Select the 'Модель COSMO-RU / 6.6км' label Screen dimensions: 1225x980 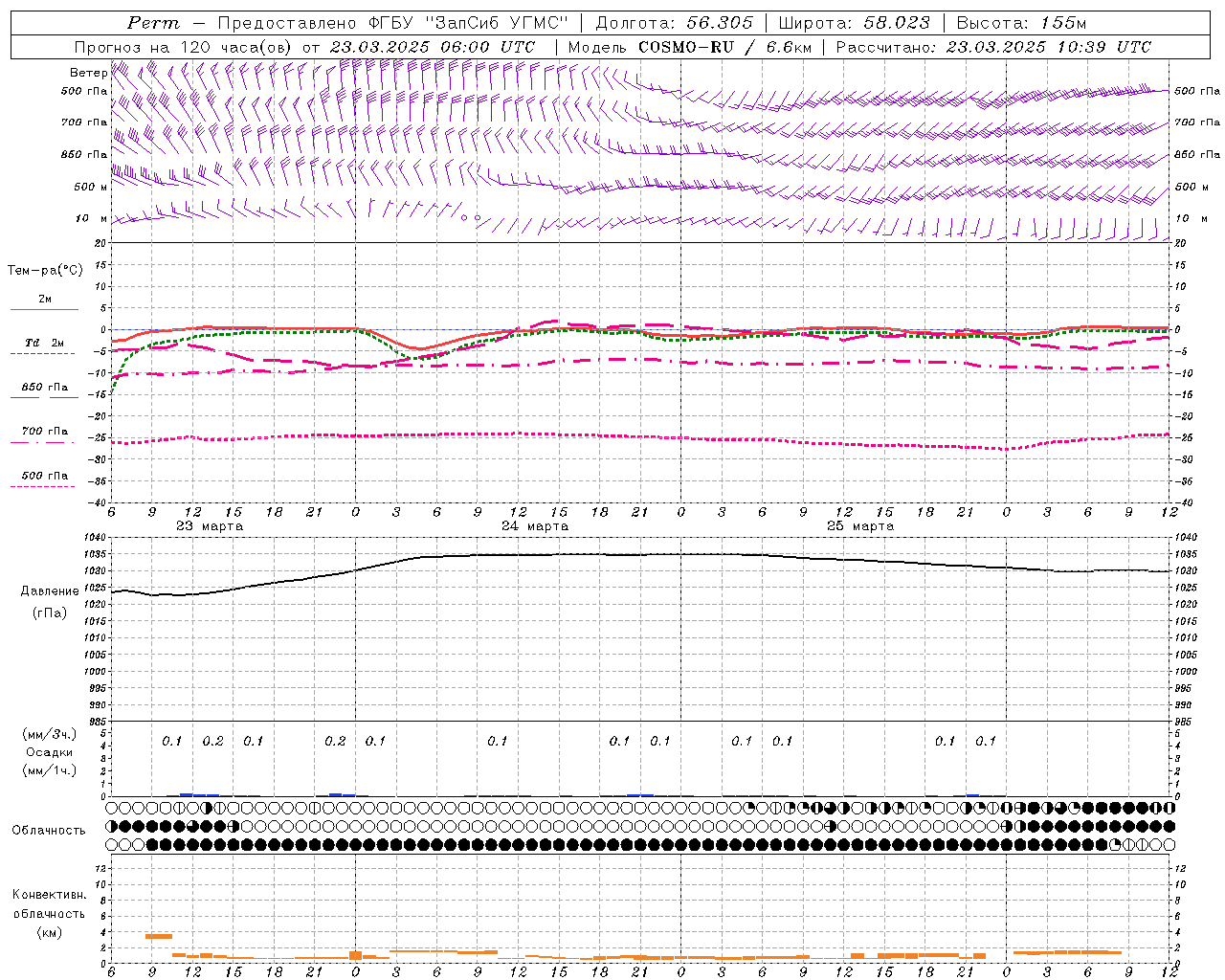tap(689, 47)
